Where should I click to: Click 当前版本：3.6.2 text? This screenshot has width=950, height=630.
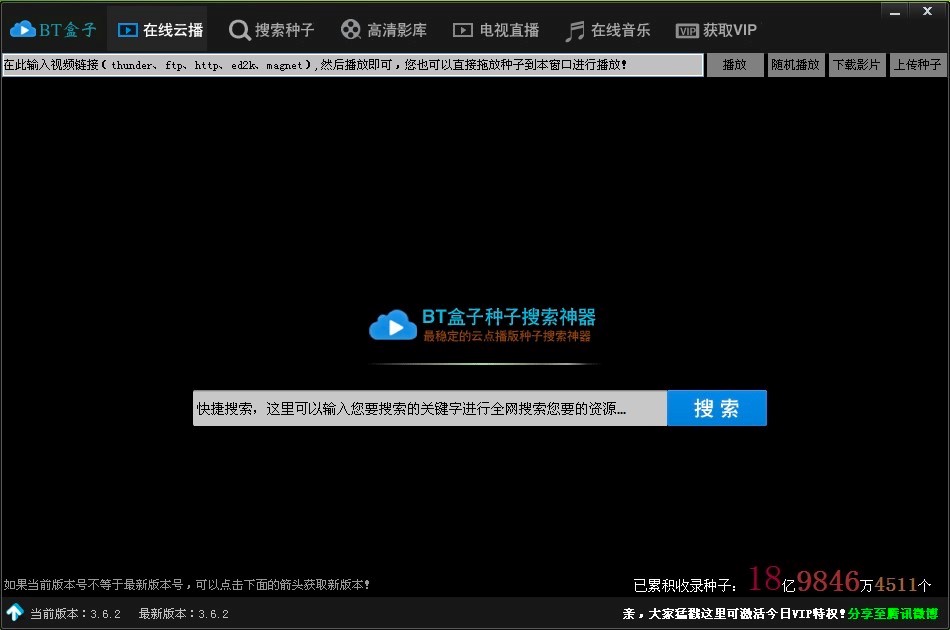tap(75, 614)
